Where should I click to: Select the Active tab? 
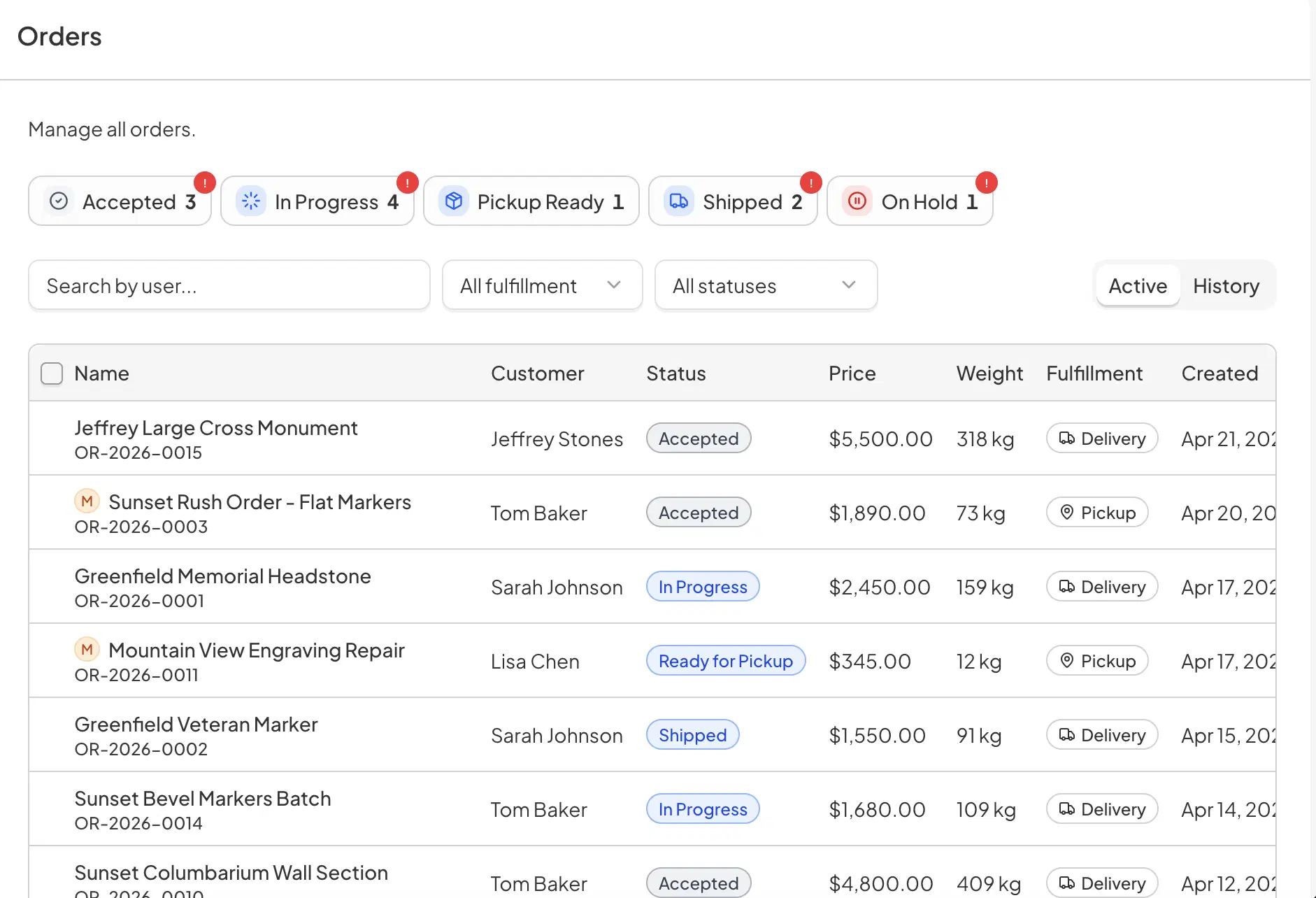pos(1137,285)
